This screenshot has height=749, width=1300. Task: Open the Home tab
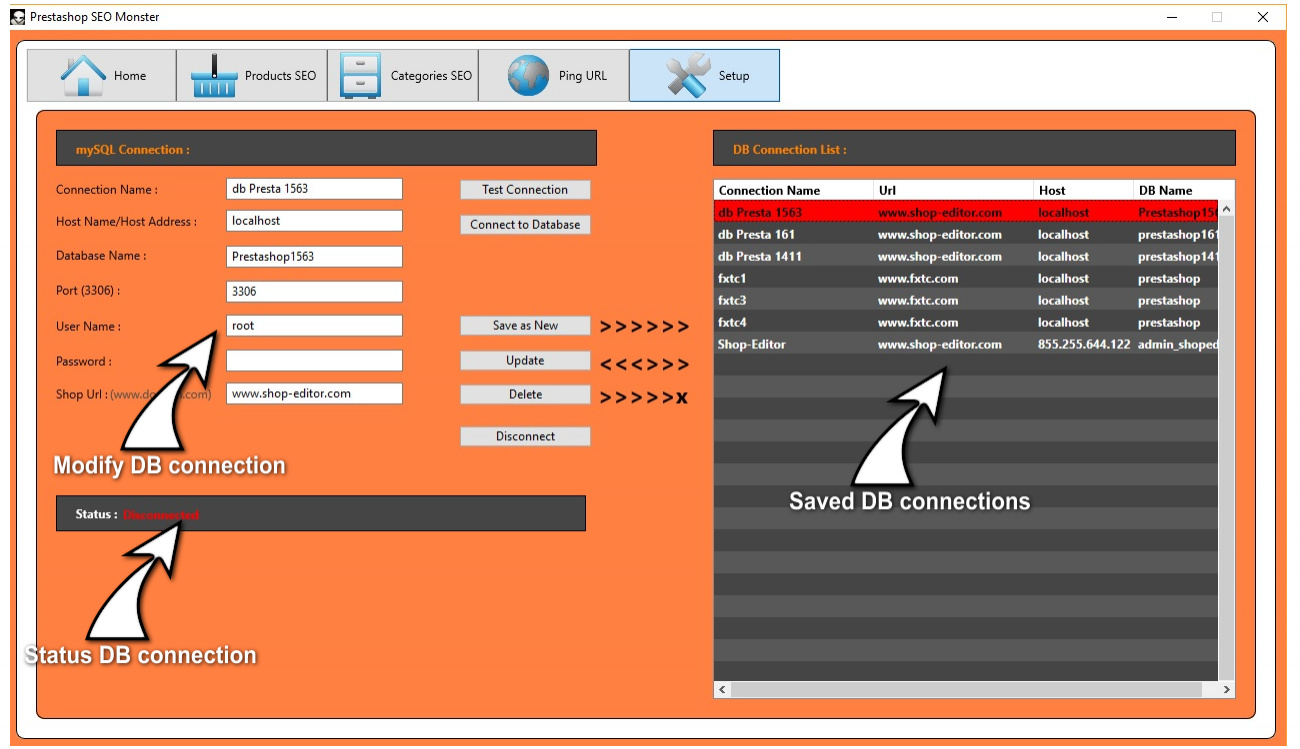[x=101, y=76]
